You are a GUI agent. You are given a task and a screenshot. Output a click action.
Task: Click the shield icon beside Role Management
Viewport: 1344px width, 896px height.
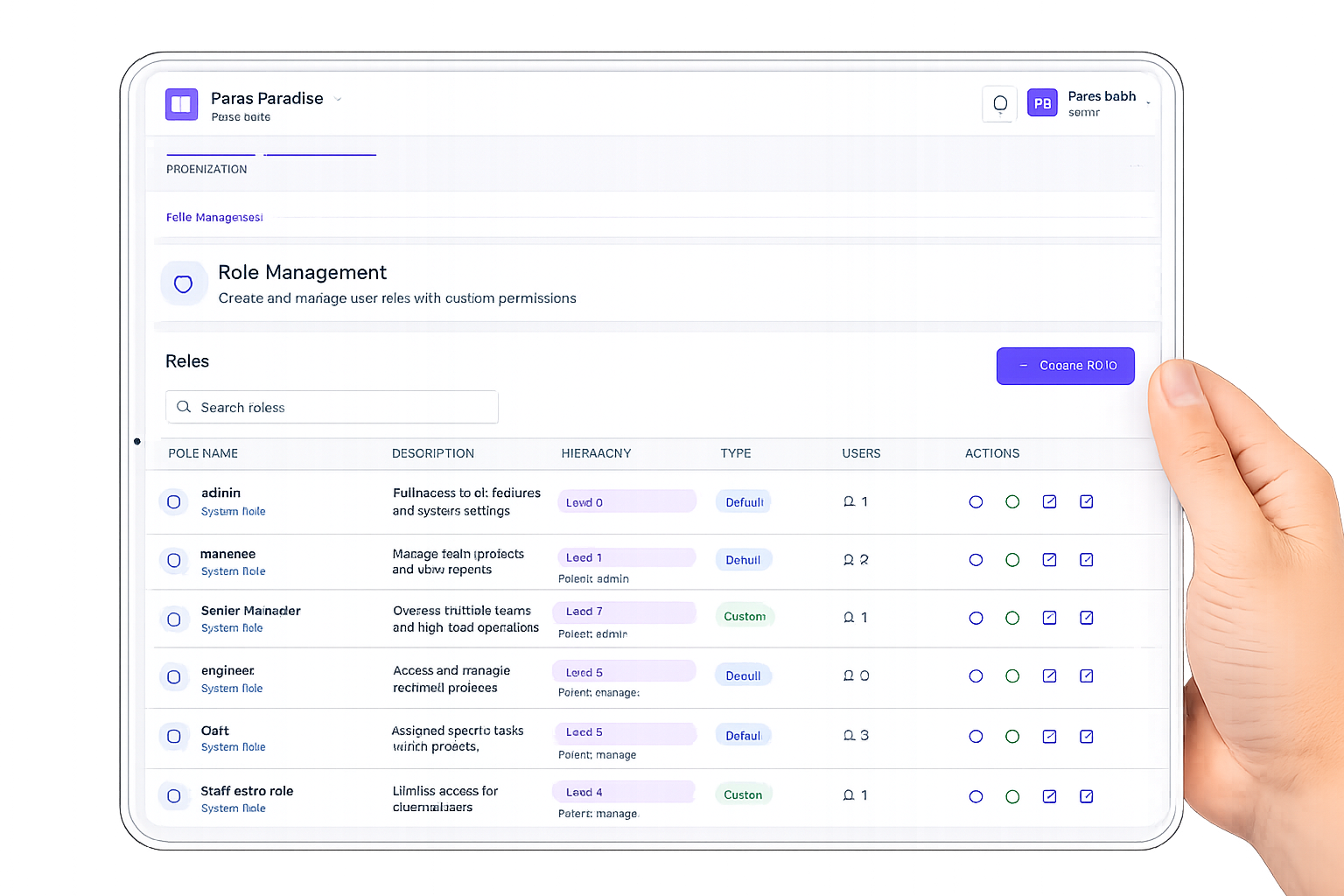183,283
